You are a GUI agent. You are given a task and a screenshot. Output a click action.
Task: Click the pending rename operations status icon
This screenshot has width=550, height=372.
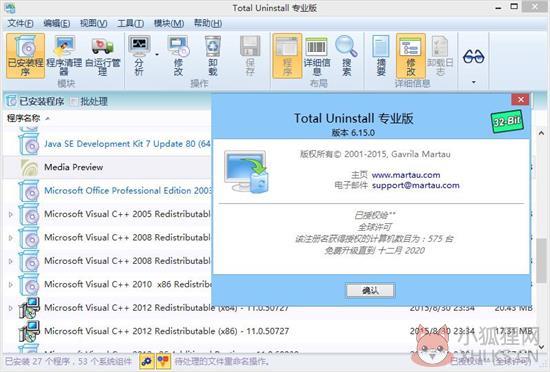pos(163,361)
